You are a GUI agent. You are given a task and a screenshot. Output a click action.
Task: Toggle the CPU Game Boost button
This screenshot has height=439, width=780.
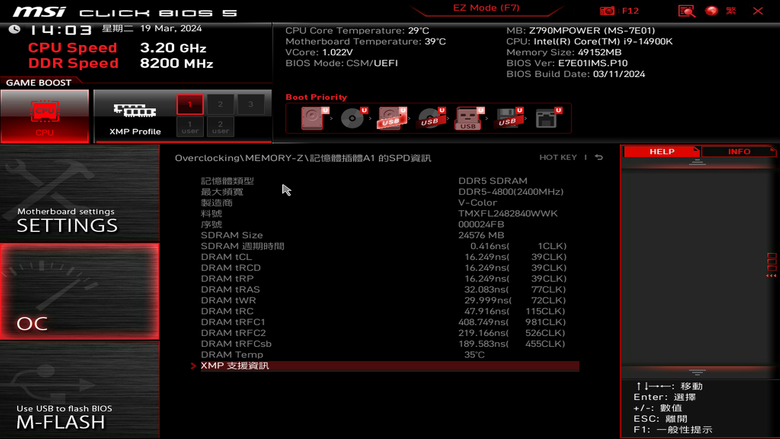pyautogui.click(x=45, y=116)
